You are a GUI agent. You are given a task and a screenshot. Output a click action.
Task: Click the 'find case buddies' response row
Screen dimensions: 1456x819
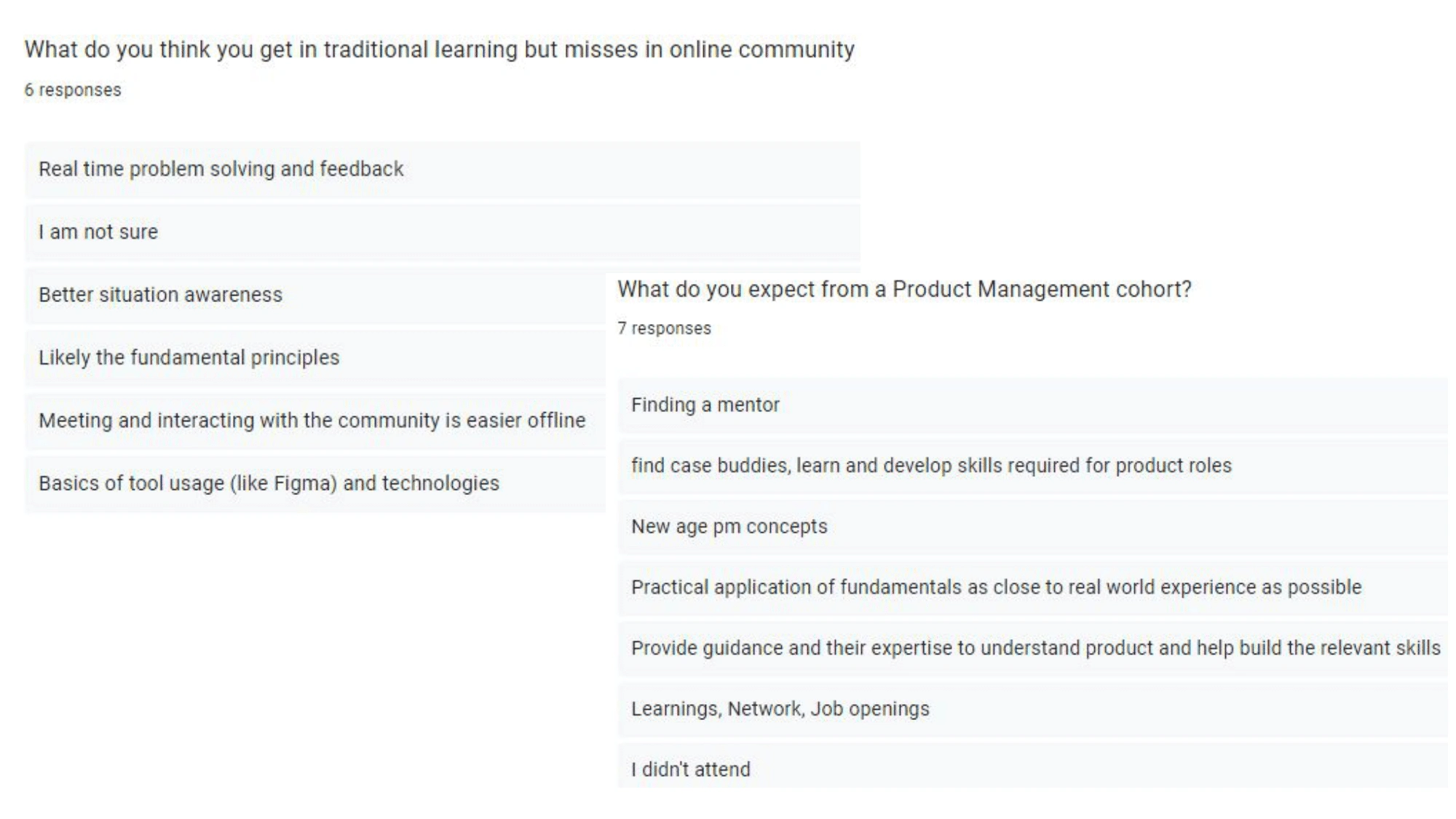[x=1033, y=466]
